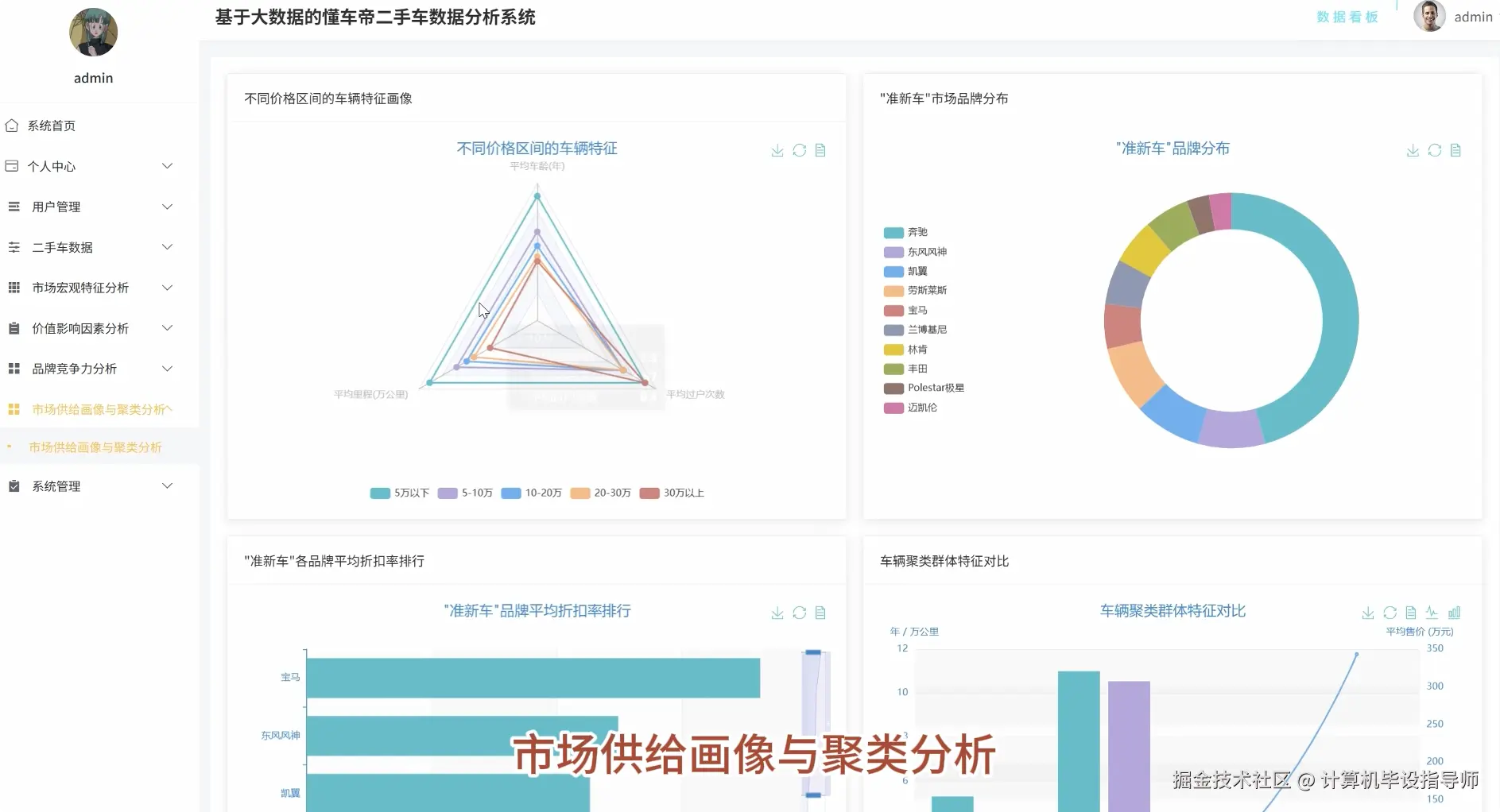Image resolution: width=1500 pixels, height=812 pixels.
Task: Expand 品牌竞争力分析 chevron
Action: click(x=167, y=369)
